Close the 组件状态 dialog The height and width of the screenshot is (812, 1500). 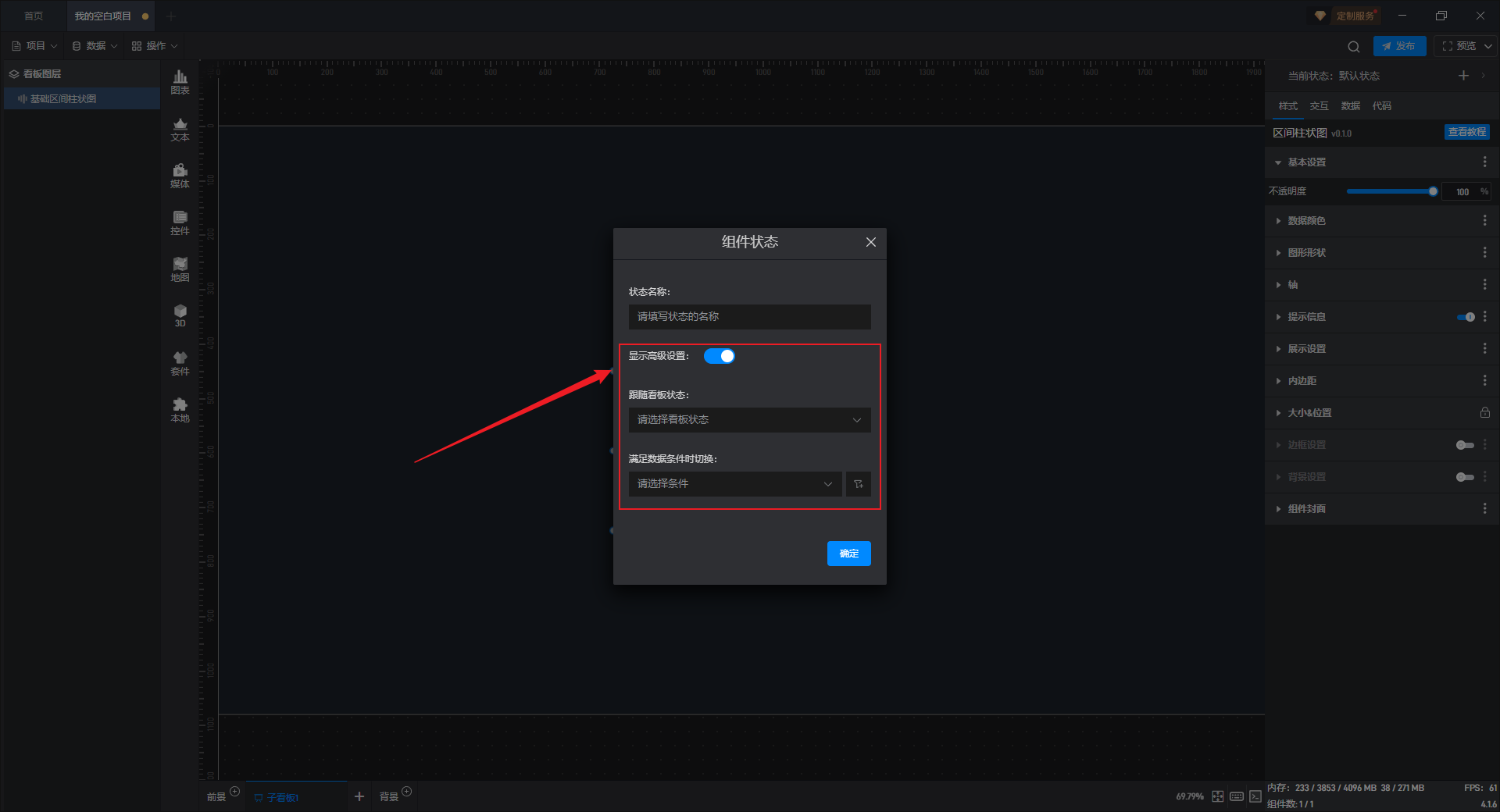tap(871, 242)
